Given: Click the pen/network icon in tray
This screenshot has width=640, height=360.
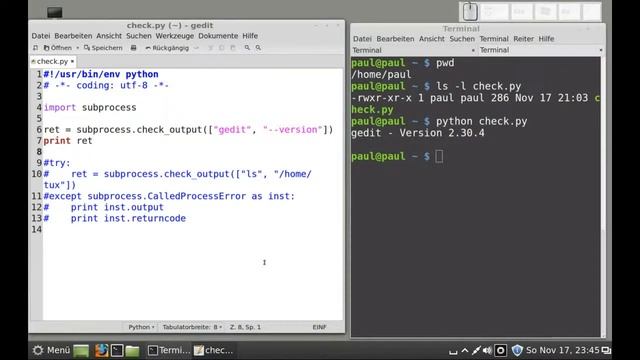Looking at the screenshot, I should click(476, 350).
